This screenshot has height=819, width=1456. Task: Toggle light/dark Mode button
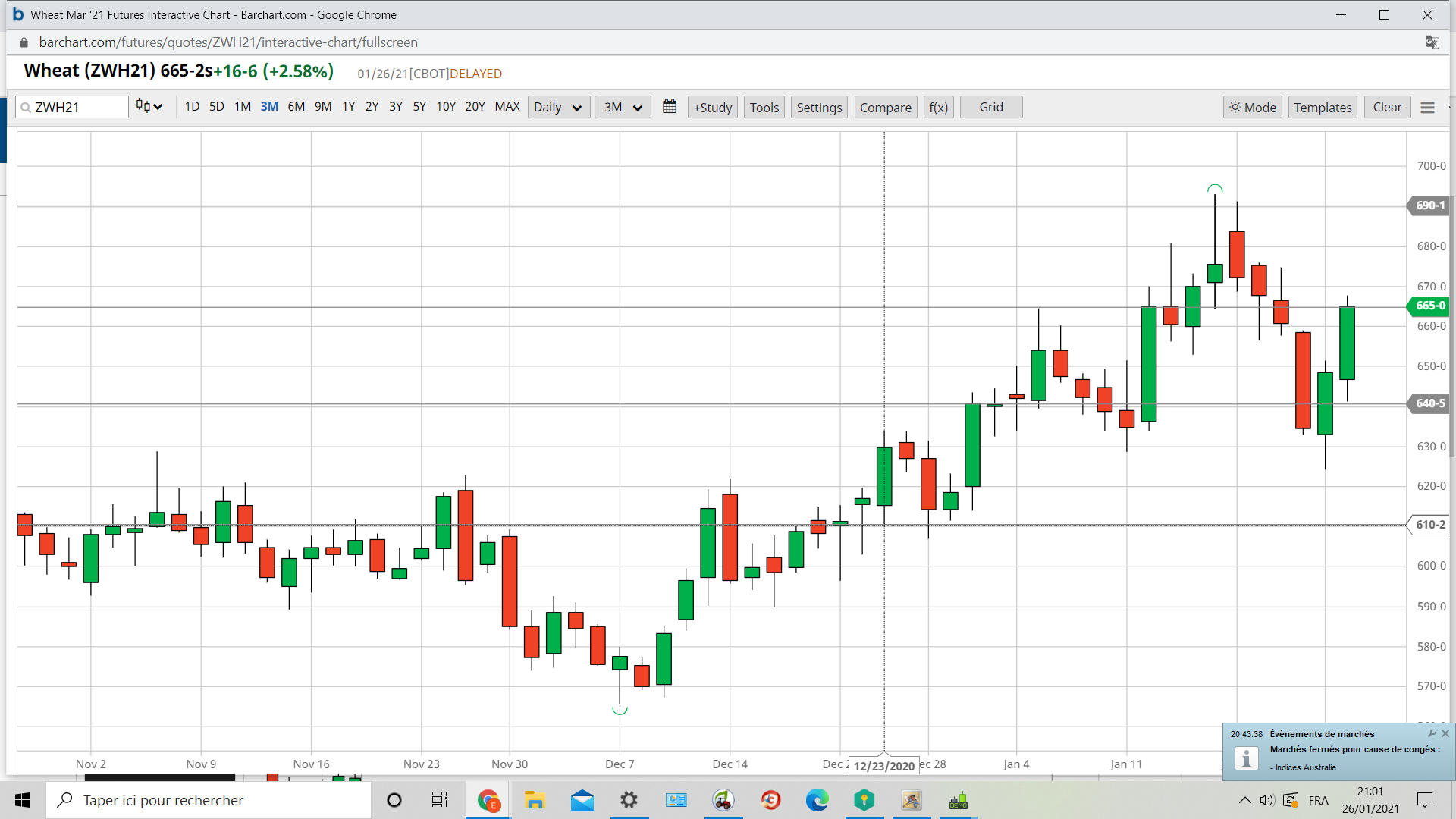tap(1253, 108)
